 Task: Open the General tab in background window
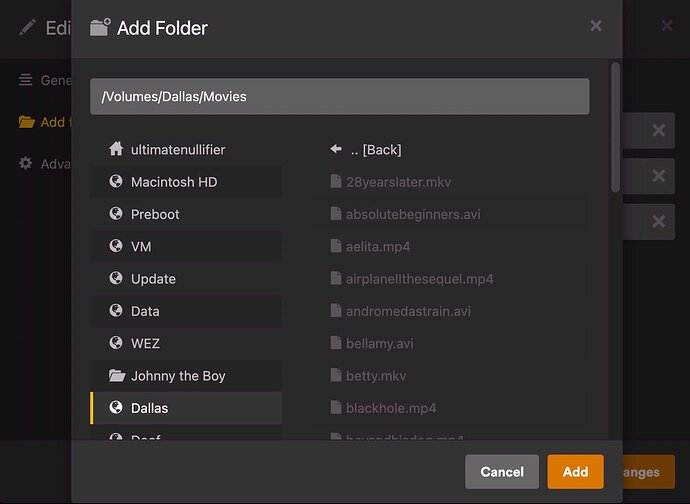click(44, 81)
